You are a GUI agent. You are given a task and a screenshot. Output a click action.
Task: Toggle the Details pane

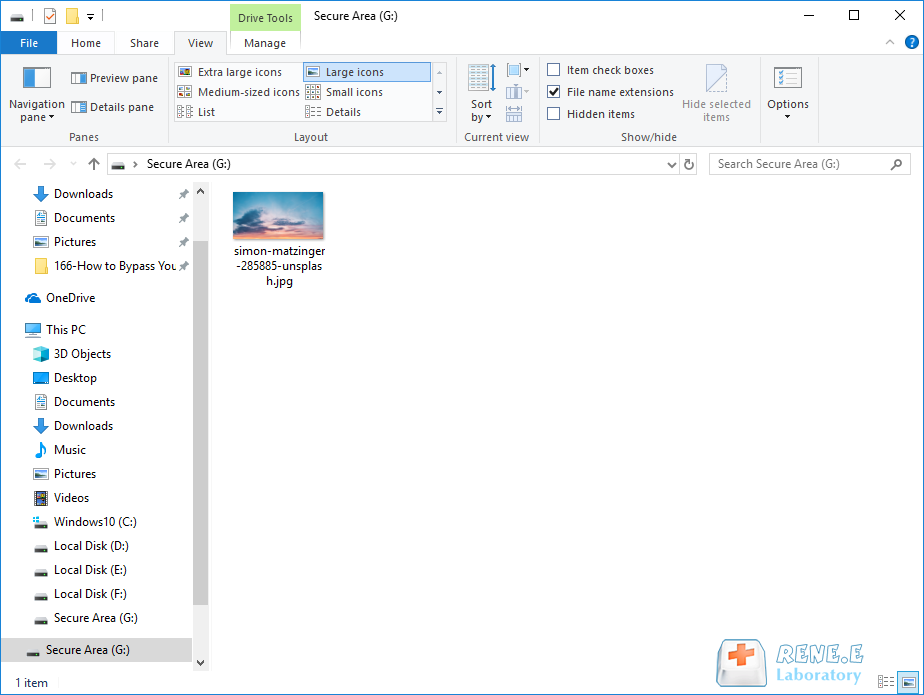click(112, 107)
